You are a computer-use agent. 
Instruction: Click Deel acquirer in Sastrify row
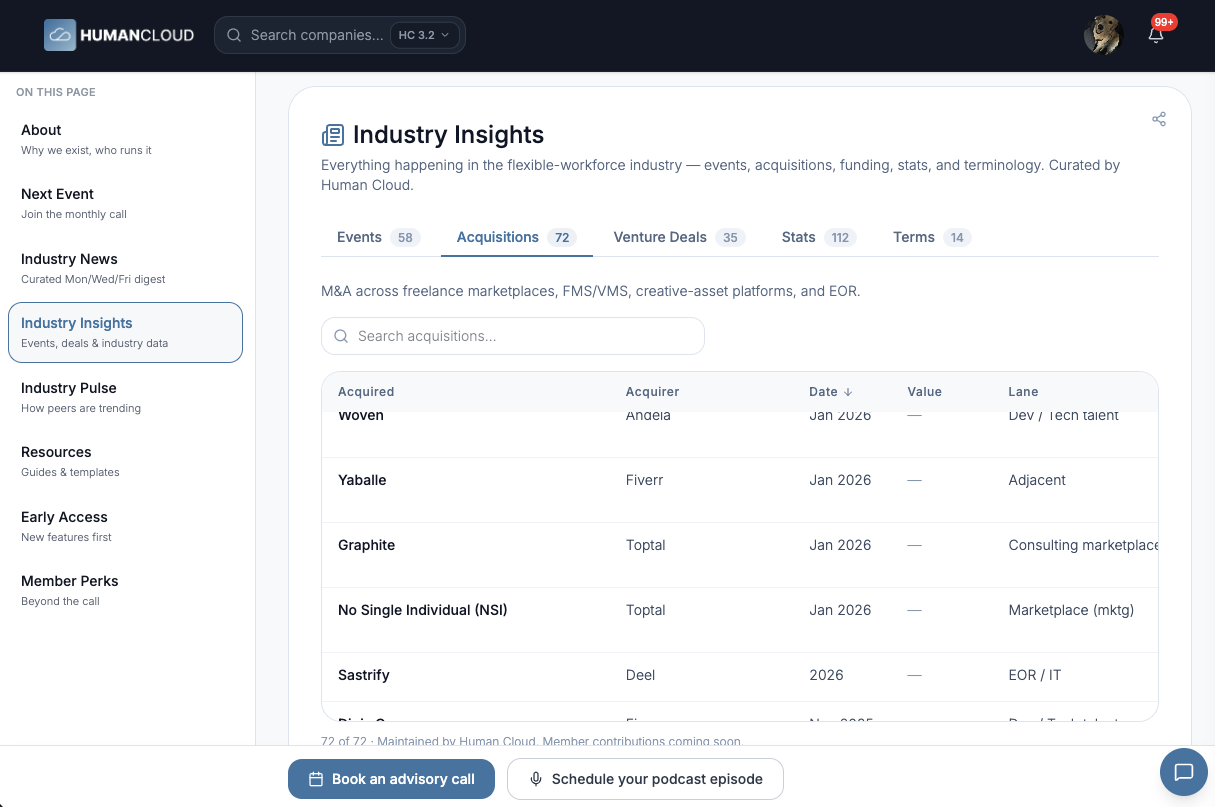[640, 675]
